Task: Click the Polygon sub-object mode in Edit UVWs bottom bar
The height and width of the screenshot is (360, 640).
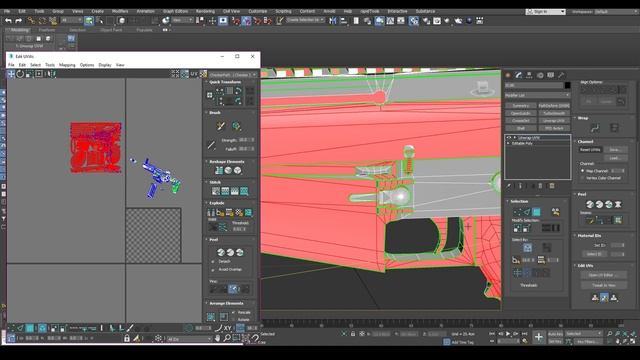Action: (30, 328)
